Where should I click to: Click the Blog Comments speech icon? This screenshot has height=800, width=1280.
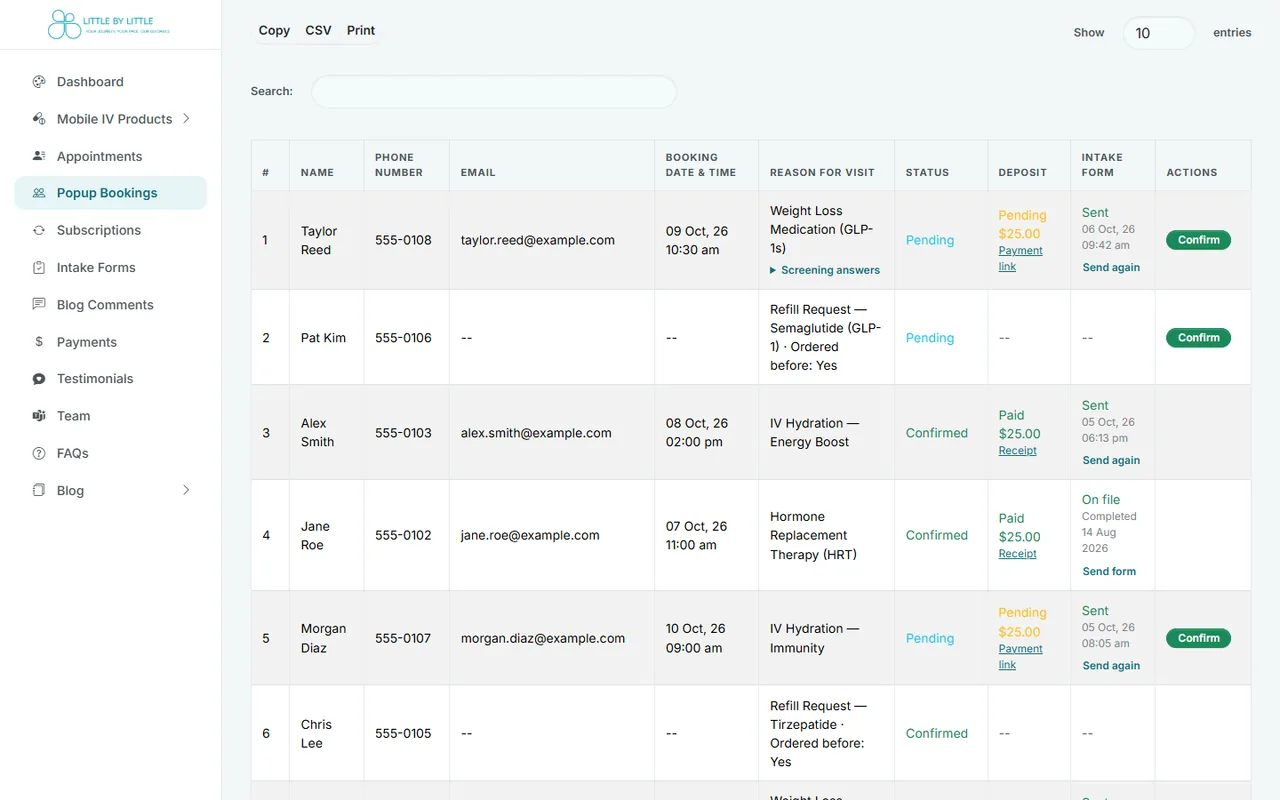[x=39, y=304]
